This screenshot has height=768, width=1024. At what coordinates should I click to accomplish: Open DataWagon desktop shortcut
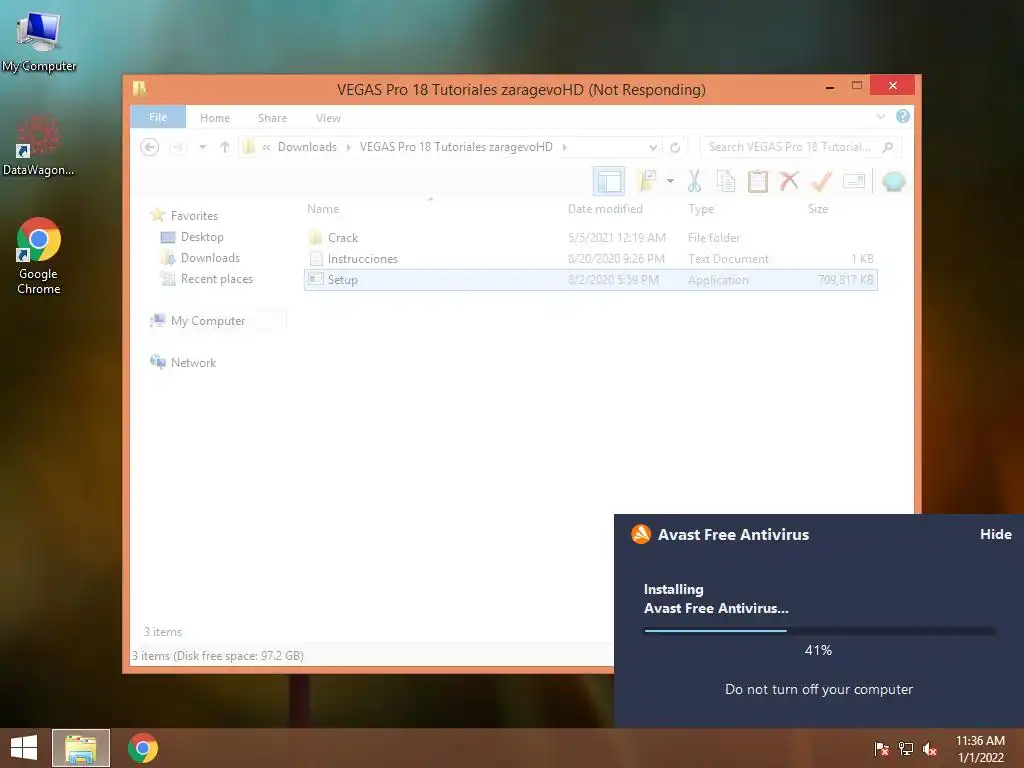point(39,145)
